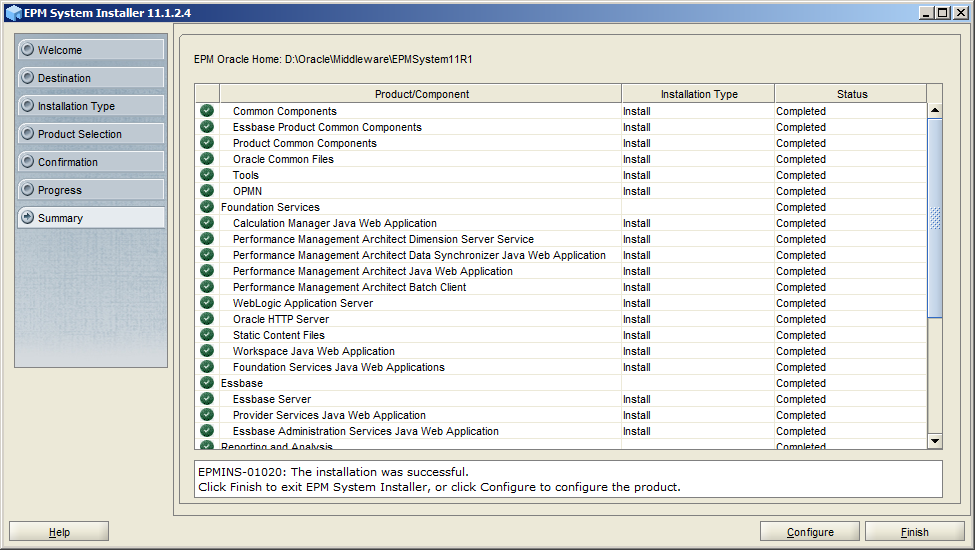Click Configure to configure the product
The image size is (975, 550).
pos(810,531)
